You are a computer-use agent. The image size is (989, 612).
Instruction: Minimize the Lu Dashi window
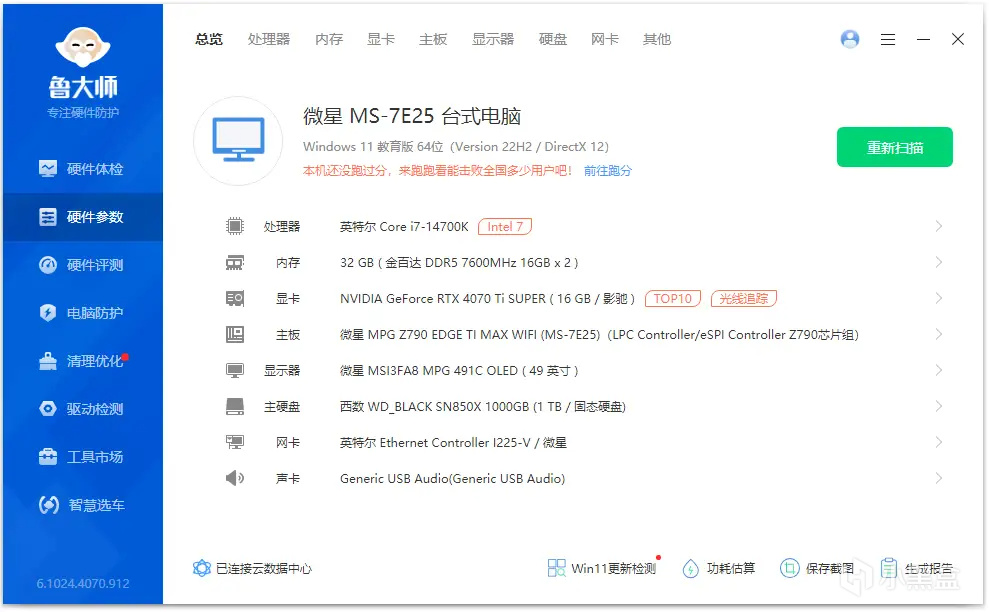923,39
